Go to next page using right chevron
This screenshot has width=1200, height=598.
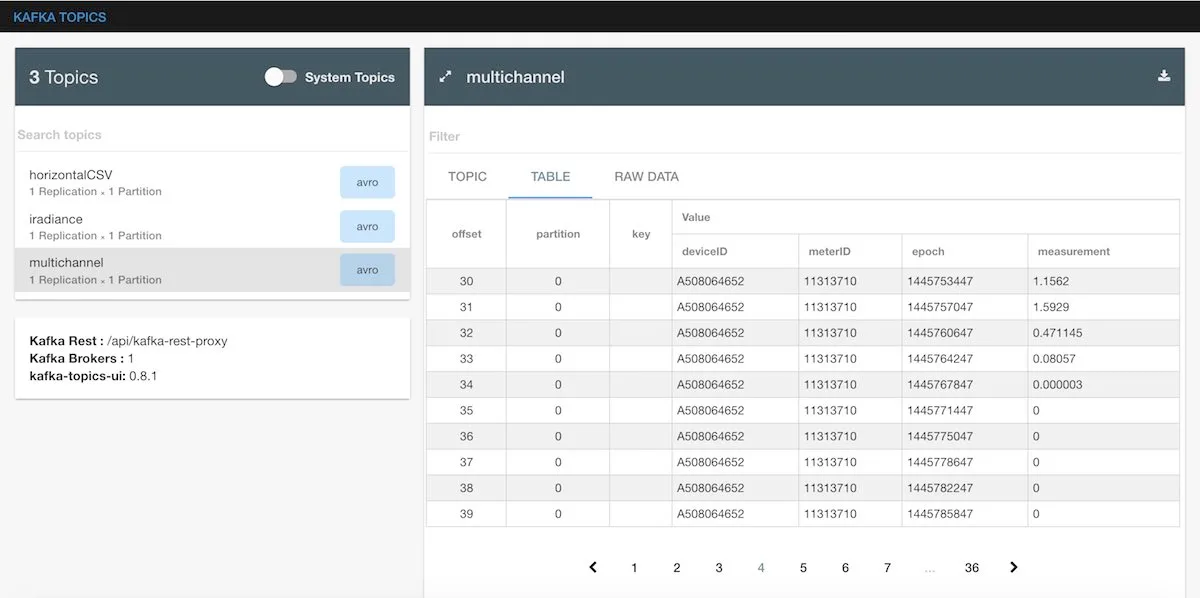(1013, 567)
